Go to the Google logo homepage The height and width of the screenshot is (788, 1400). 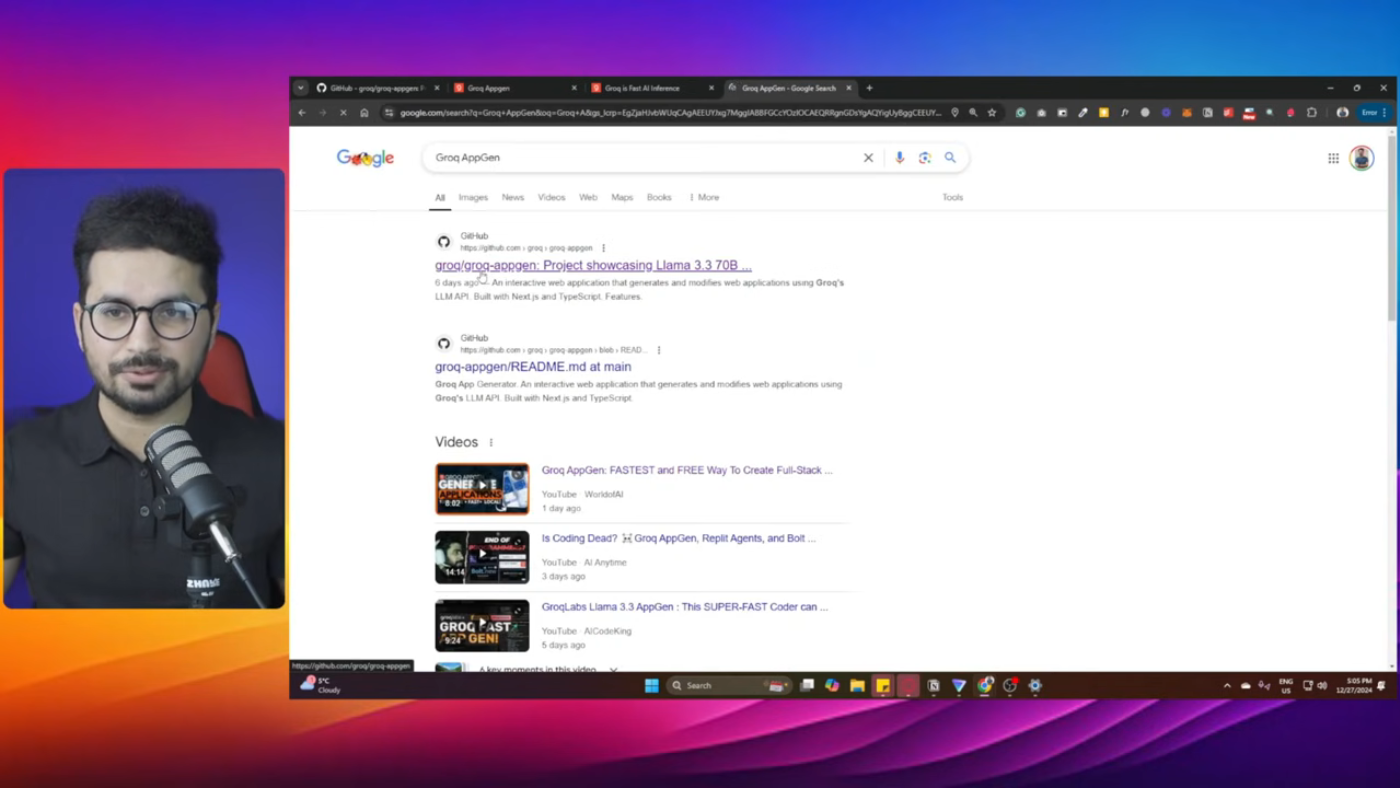365,158
